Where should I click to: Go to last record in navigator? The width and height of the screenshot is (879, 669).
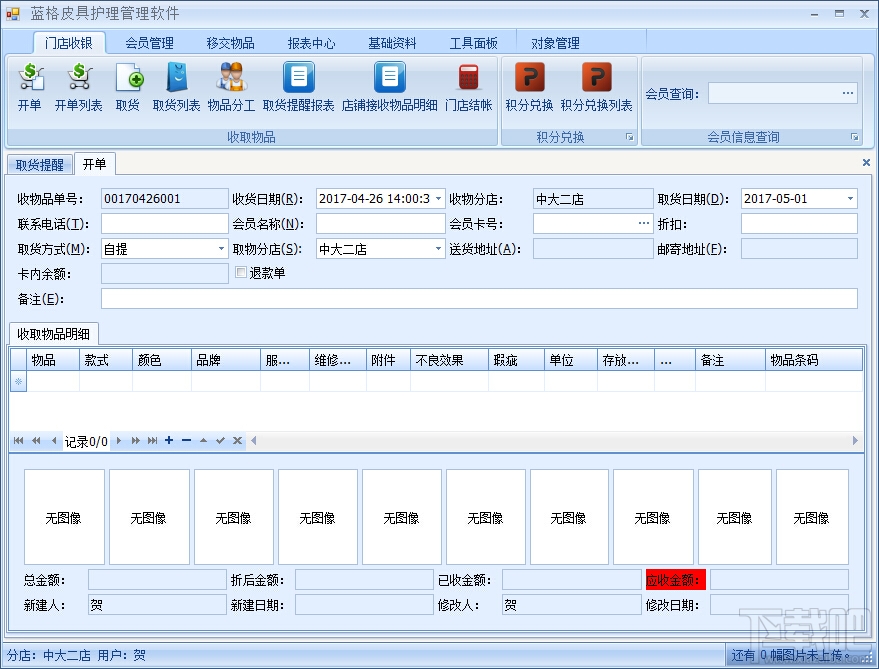coord(152,441)
